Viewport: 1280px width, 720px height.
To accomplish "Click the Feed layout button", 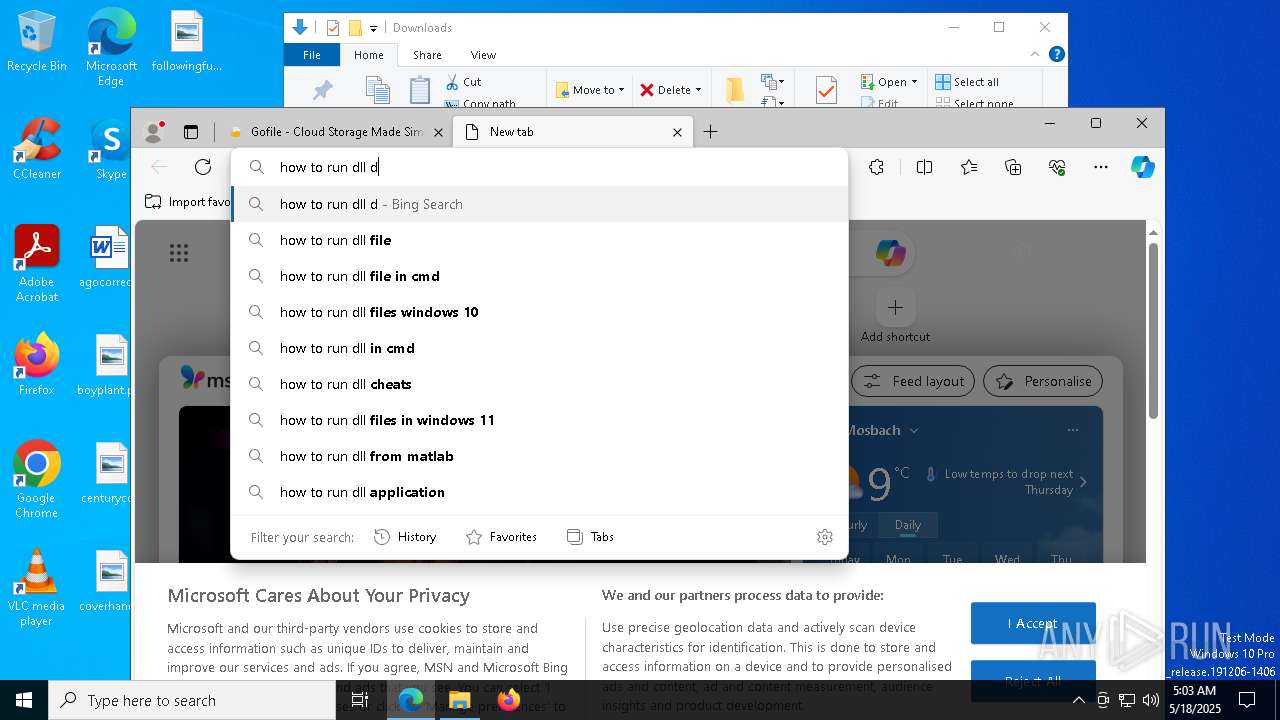I will (914, 381).
